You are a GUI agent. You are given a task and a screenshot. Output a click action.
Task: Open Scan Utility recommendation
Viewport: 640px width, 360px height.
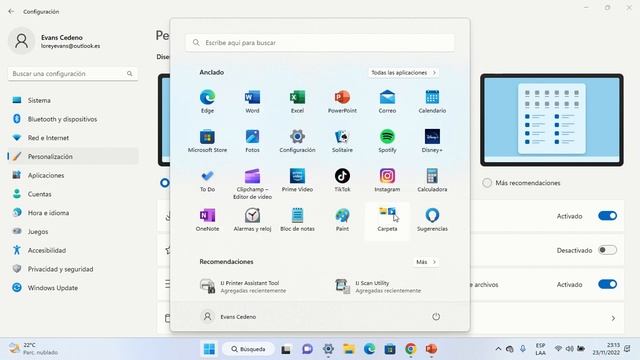tap(378, 287)
